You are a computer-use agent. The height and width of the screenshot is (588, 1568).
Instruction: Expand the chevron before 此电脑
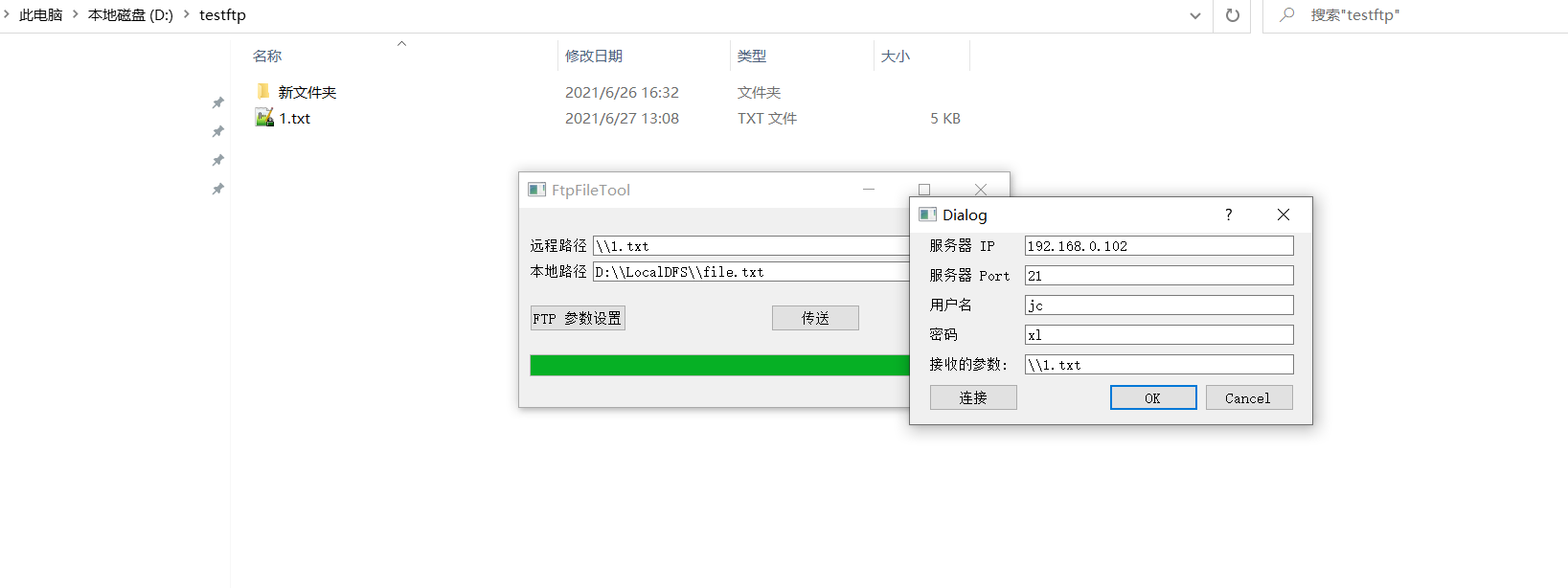click(x=6, y=14)
